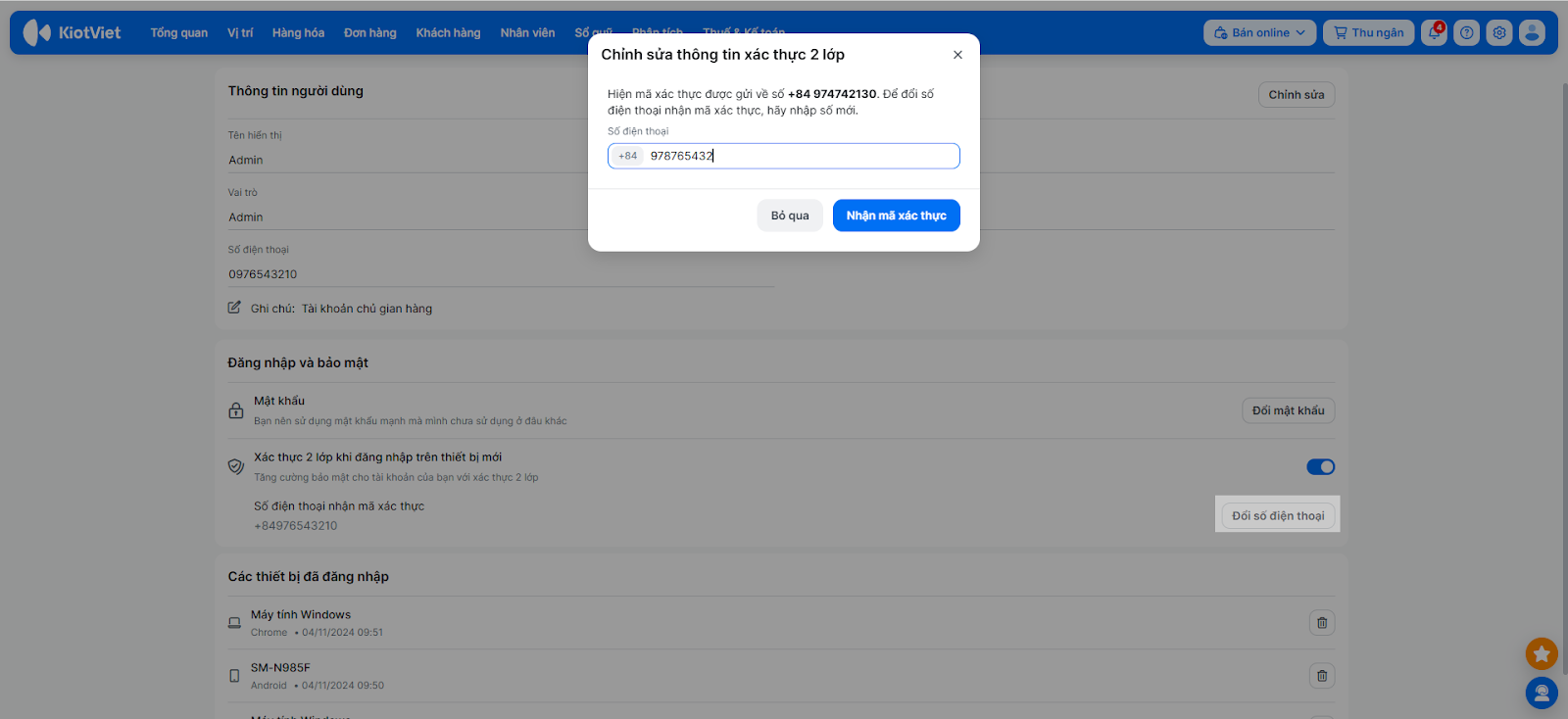Viewport: 1568px width, 719px height.
Task: Click the Chỉnh sửa button
Action: tap(1297, 95)
